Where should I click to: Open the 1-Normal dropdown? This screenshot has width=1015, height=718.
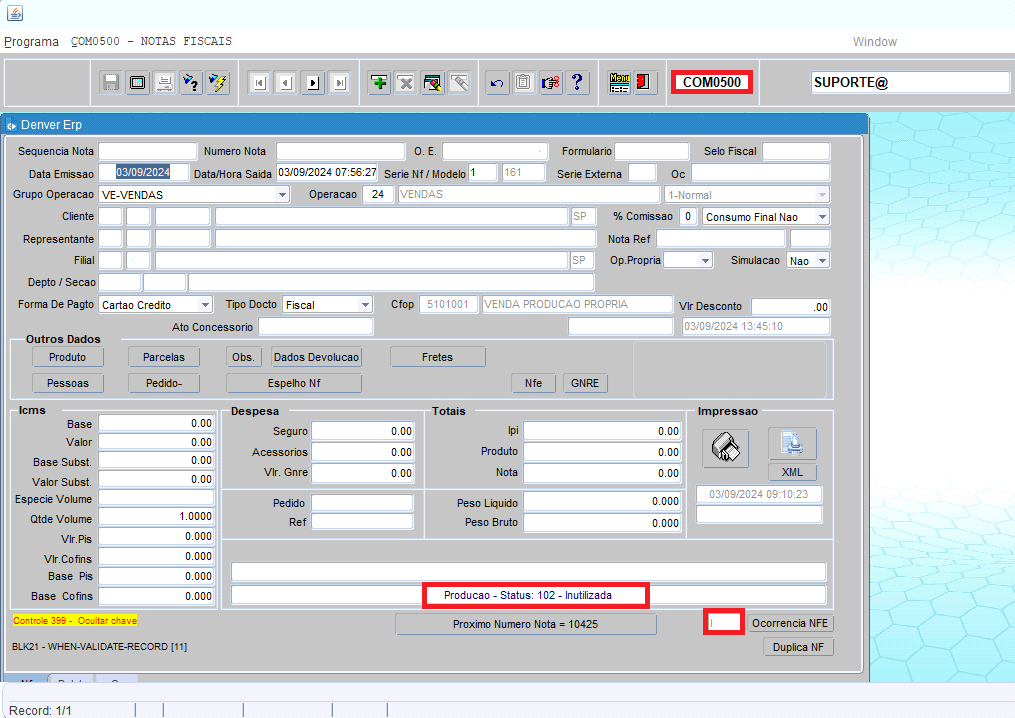822,195
